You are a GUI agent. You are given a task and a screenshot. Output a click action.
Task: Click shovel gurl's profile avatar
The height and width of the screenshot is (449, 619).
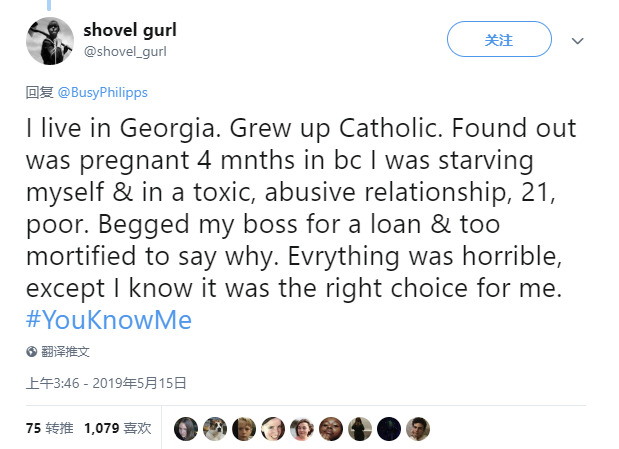pyautogui.click(x=49, y=42)
